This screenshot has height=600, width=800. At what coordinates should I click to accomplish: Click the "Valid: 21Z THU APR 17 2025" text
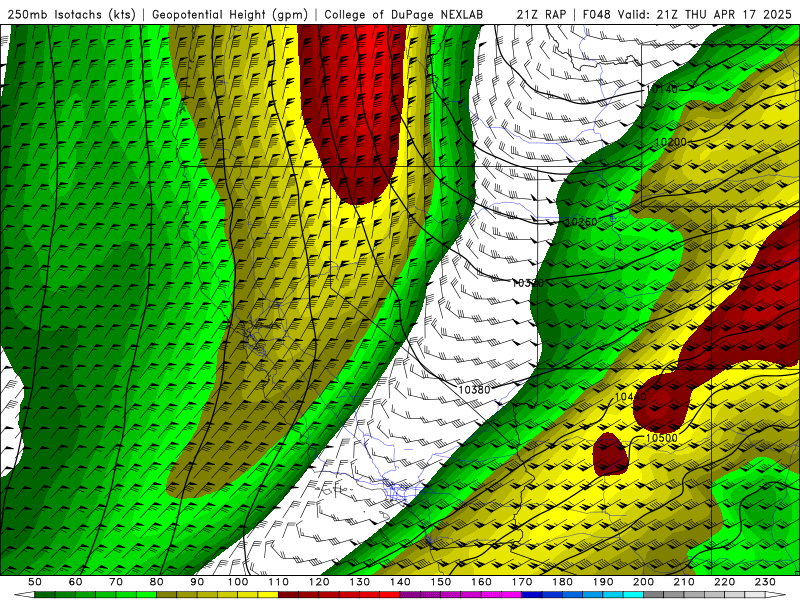coord(705,15)
